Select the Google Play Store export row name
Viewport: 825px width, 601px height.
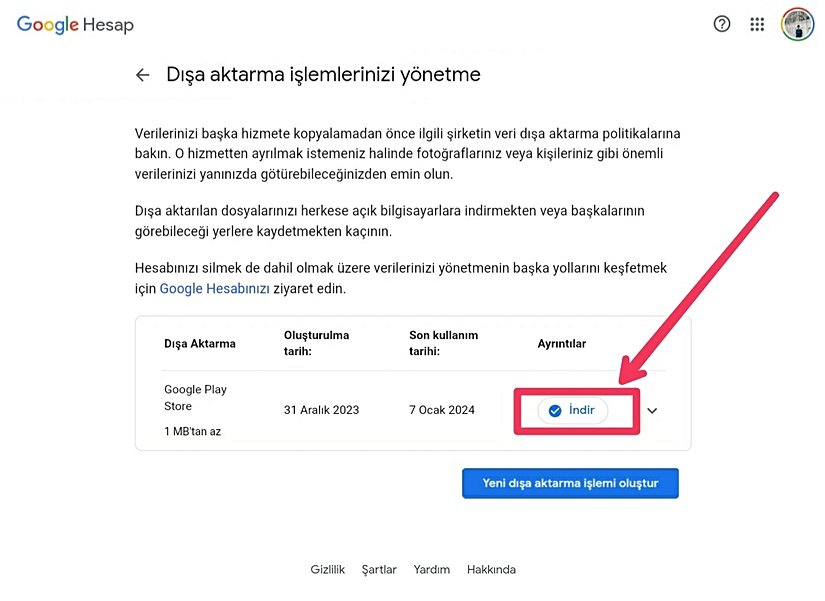195,398
